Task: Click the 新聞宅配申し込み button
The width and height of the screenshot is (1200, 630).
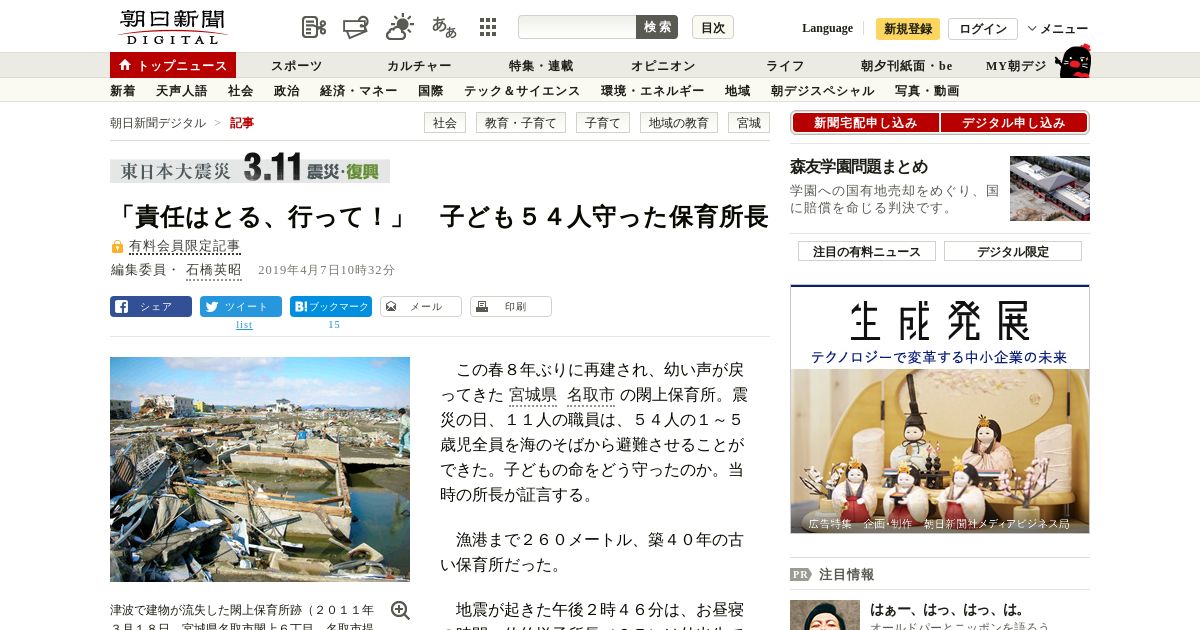Action: click(866, 123)
